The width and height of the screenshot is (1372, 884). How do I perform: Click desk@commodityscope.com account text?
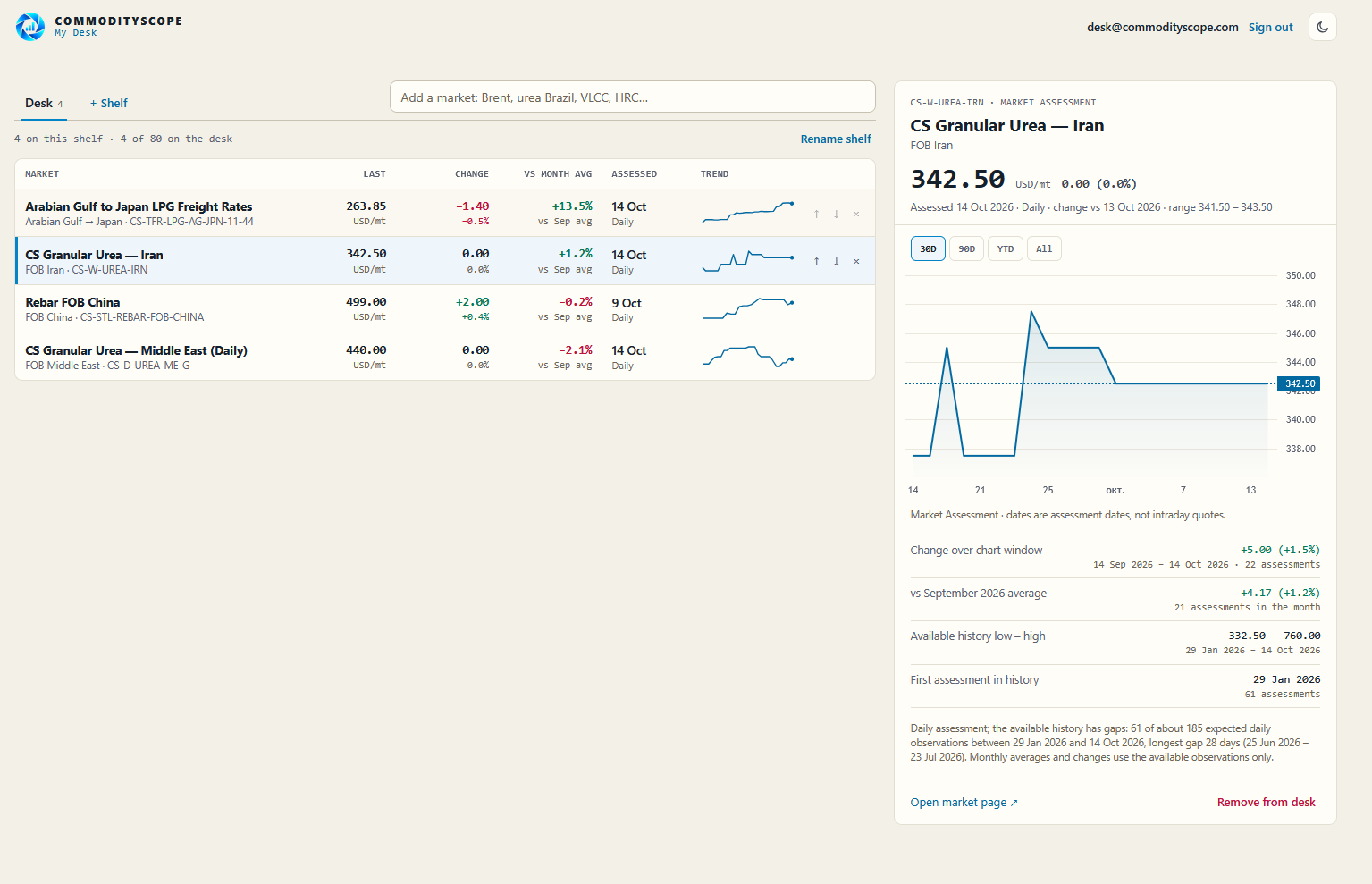tap(1162, 27)
